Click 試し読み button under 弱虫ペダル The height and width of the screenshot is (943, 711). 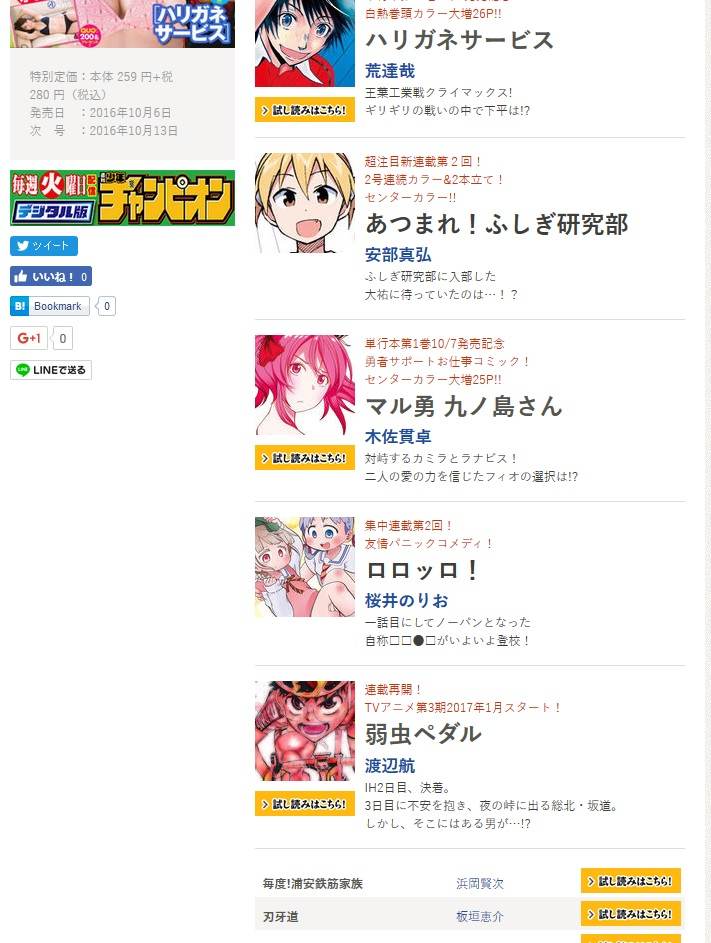tap(305, 804)
